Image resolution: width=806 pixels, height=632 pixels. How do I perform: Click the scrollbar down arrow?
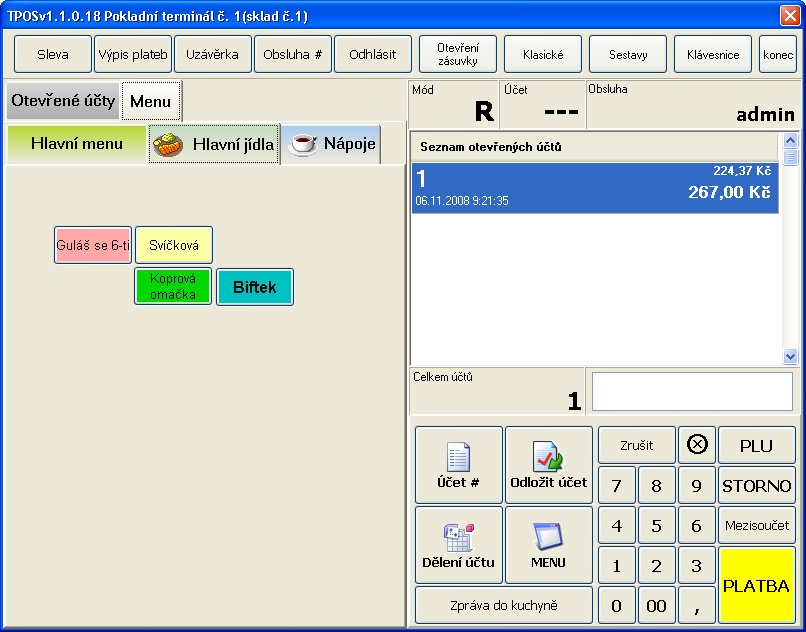pos(790,356)
